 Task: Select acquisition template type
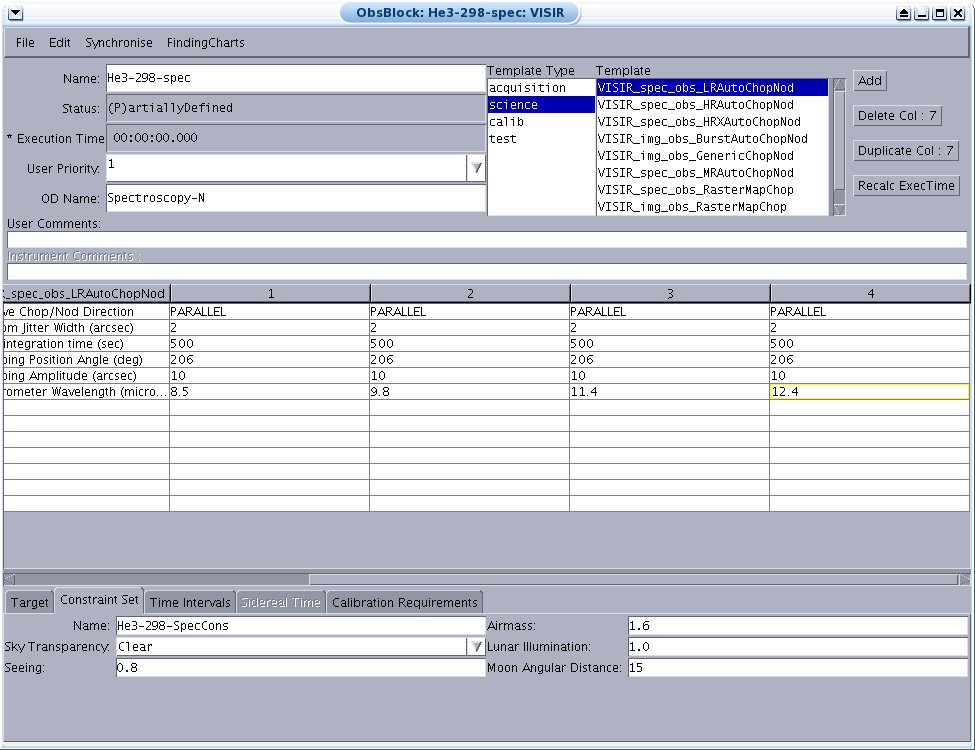[x=541, y=88]
